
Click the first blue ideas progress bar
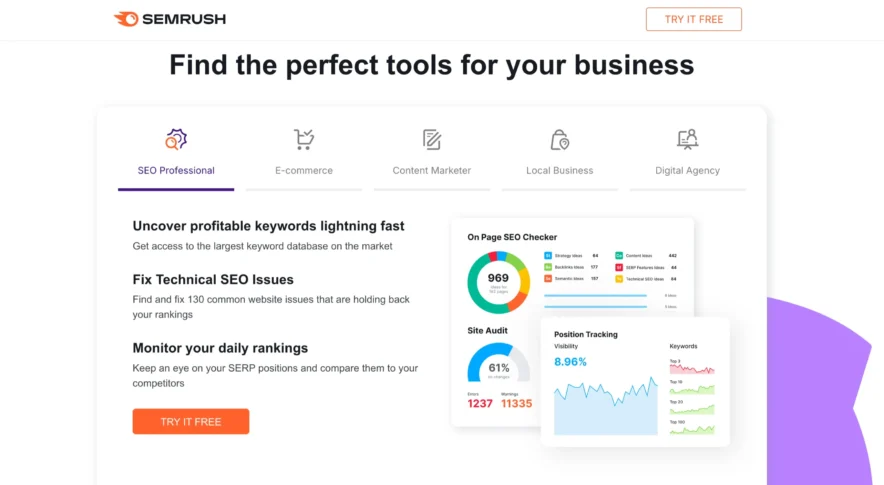596,295
